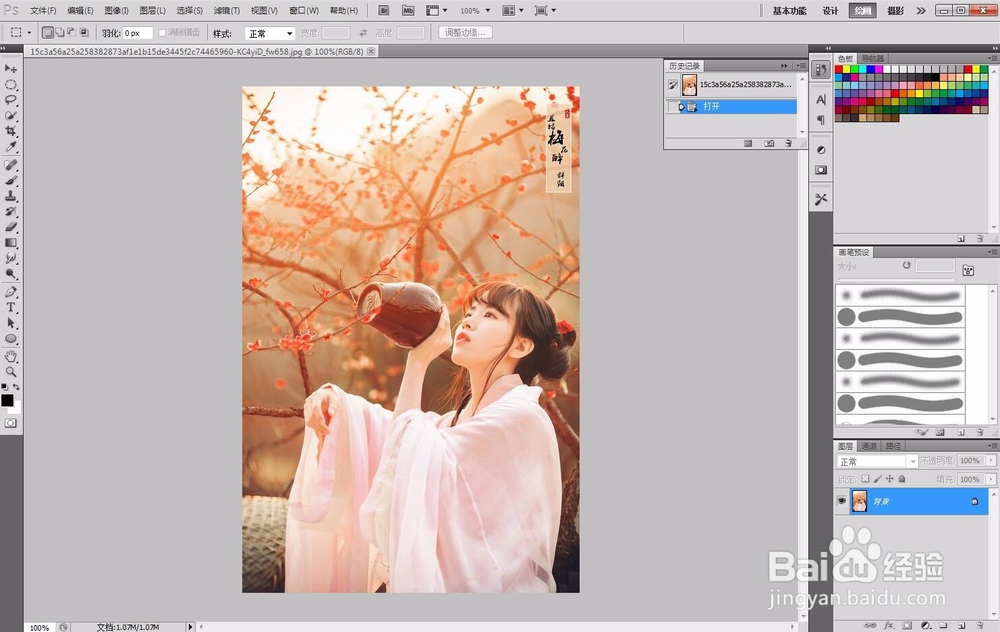Viewport: 1000px width, 632px height.
Task: Add layer style via fx icon
Action: tap(888, 626)
